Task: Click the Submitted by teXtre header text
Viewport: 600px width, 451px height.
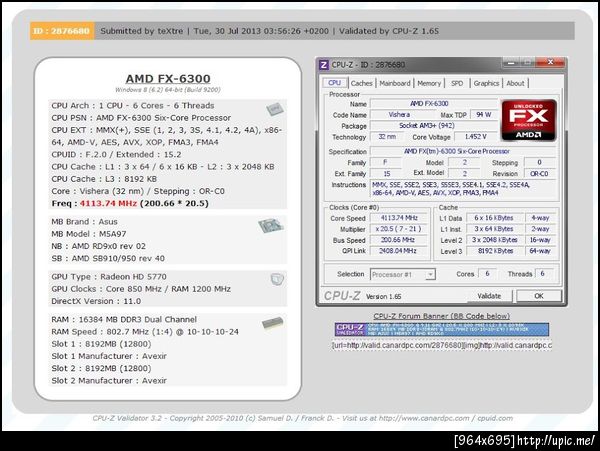Action: 142,31
